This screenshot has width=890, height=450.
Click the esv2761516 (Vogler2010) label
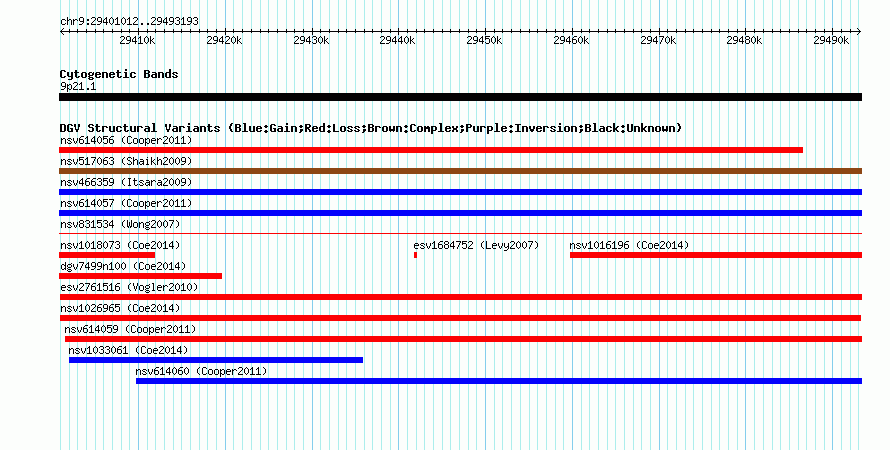[129, 287]
